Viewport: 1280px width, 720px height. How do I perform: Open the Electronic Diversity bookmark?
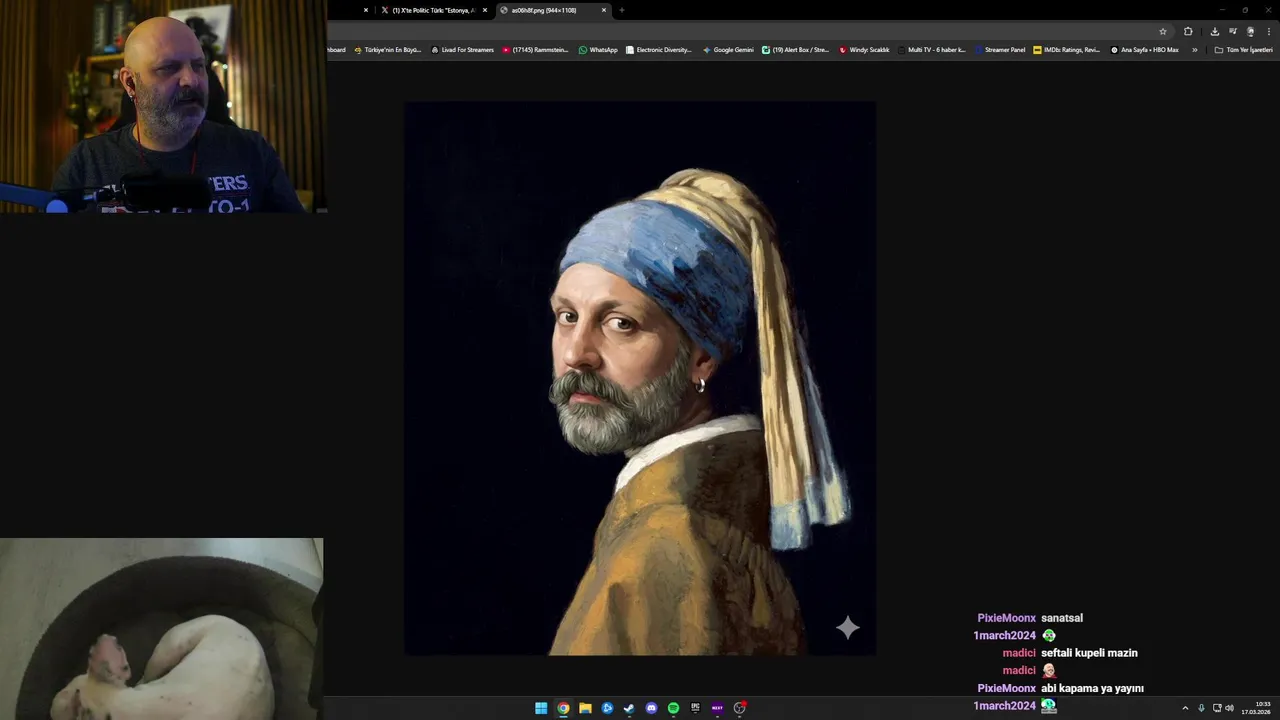(x=659, y=50)
